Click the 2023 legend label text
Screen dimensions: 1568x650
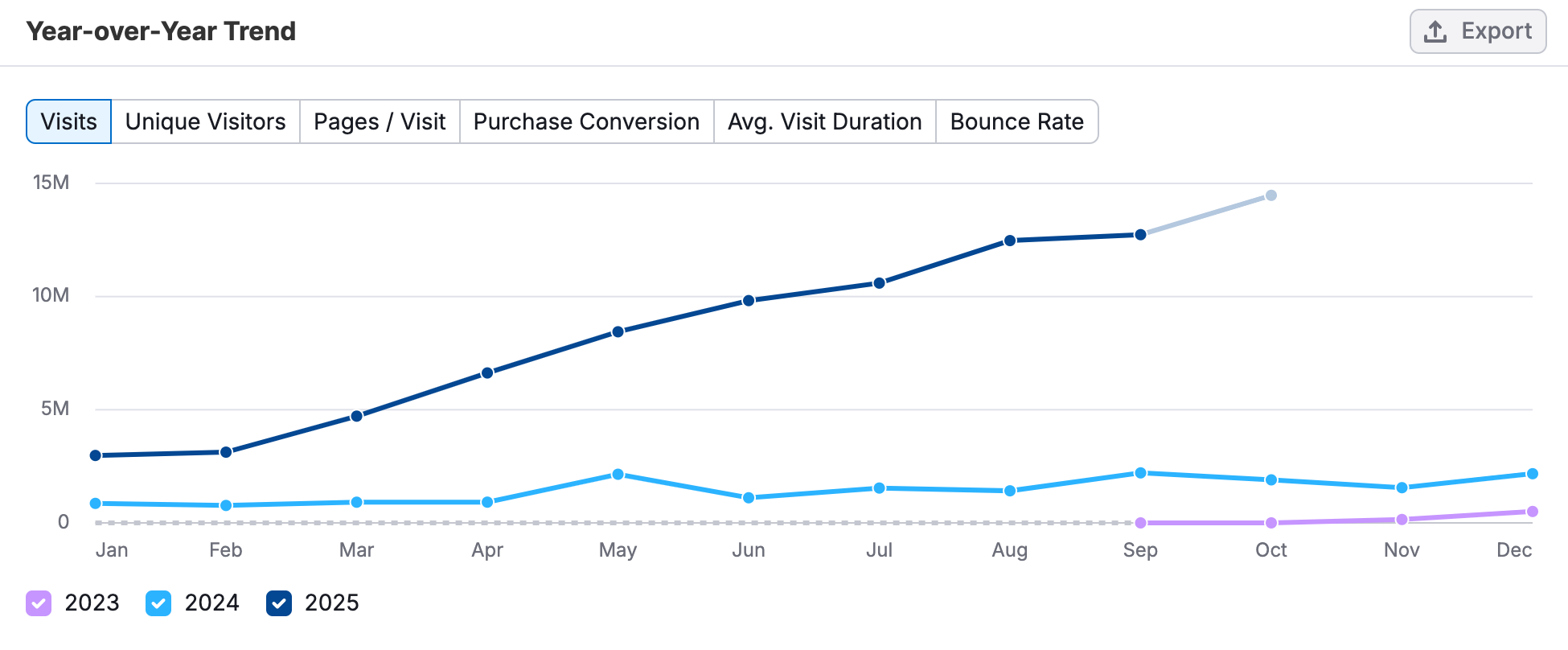[92, 603]
